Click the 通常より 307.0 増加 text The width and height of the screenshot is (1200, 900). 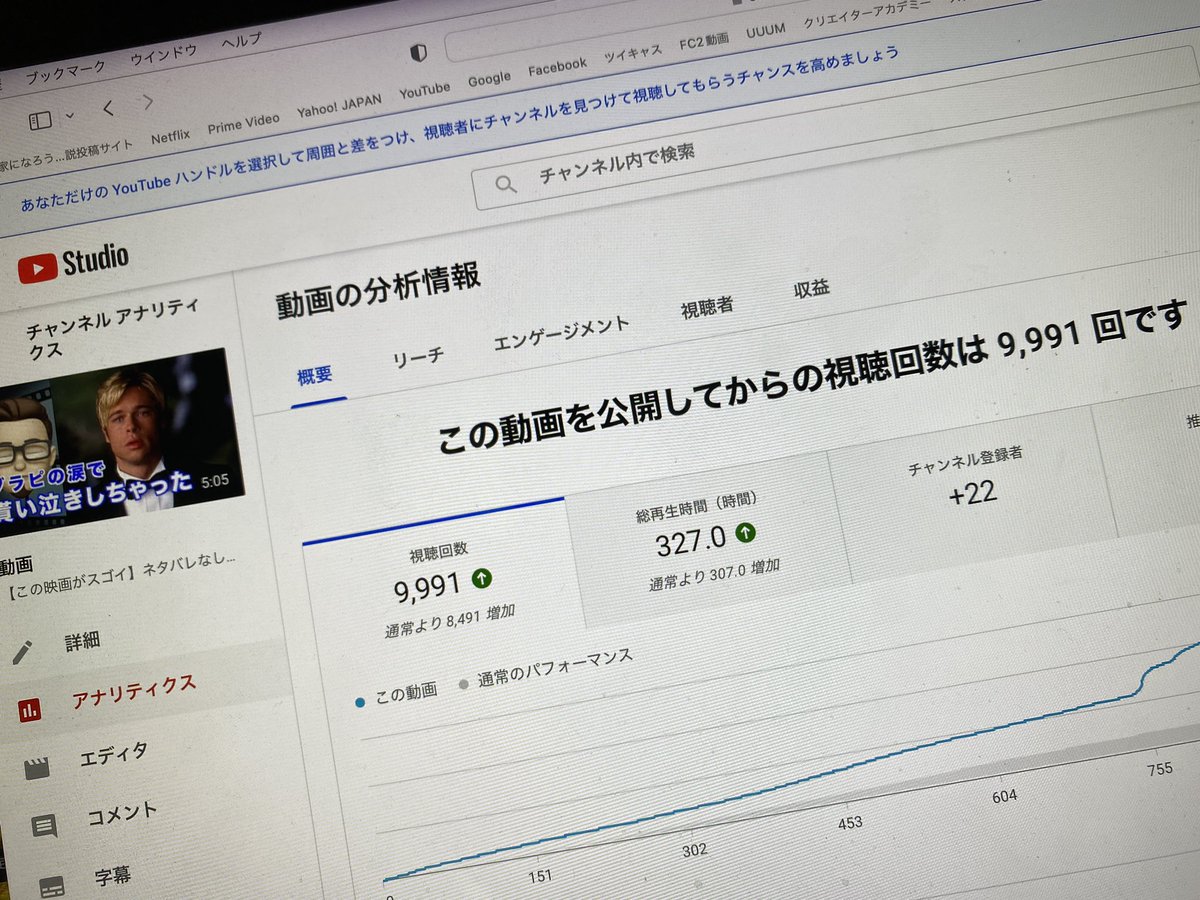714,574
